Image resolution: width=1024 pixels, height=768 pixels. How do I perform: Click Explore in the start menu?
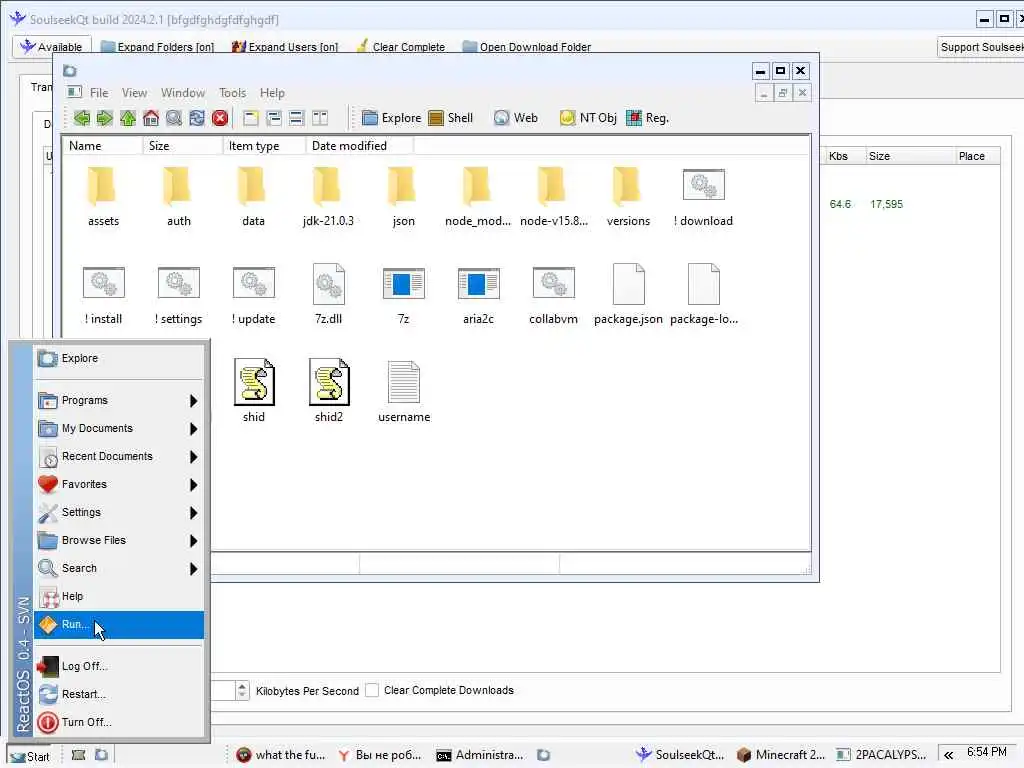[119, 358]
